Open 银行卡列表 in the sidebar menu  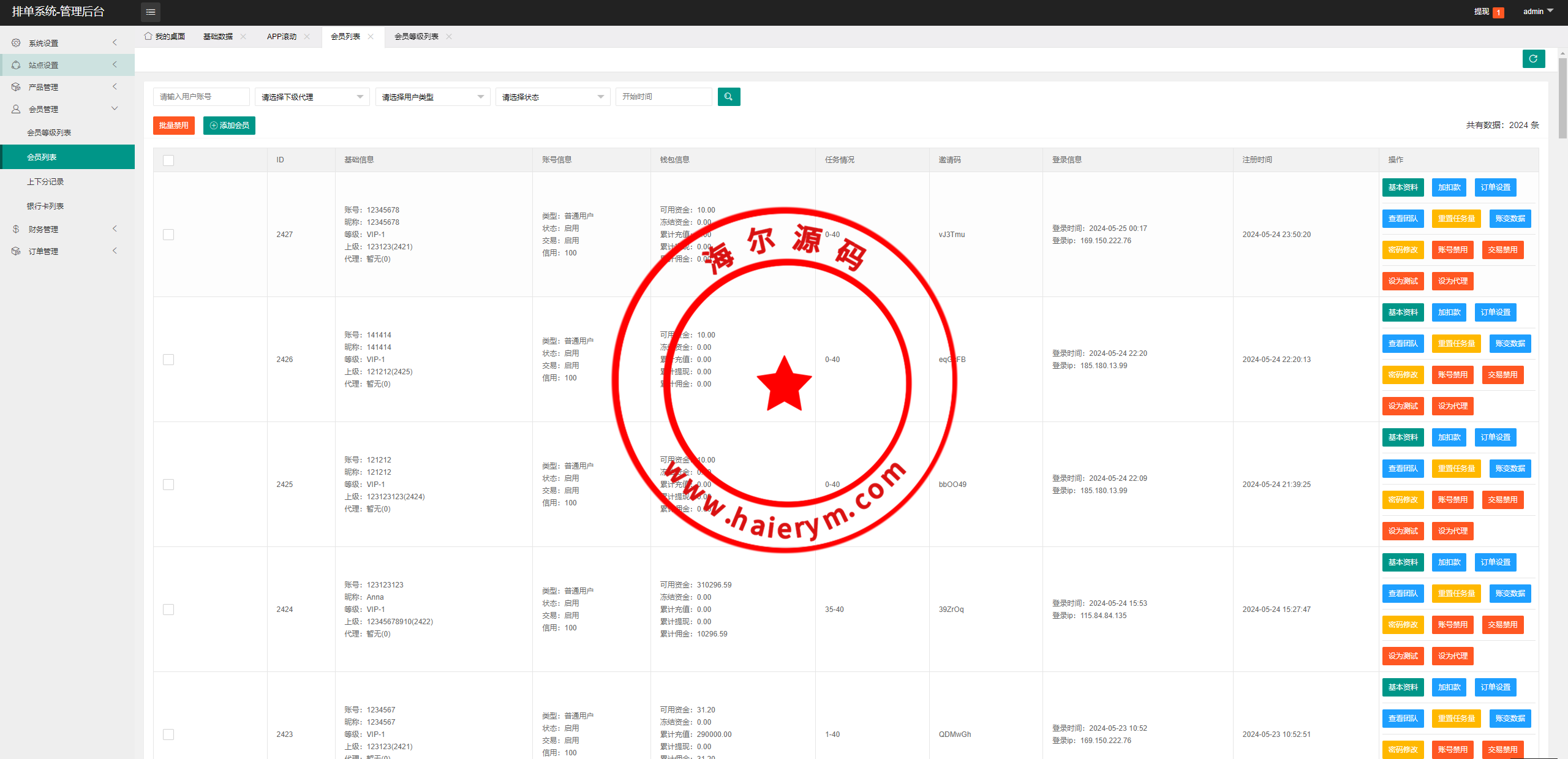(x=45, y=206)
